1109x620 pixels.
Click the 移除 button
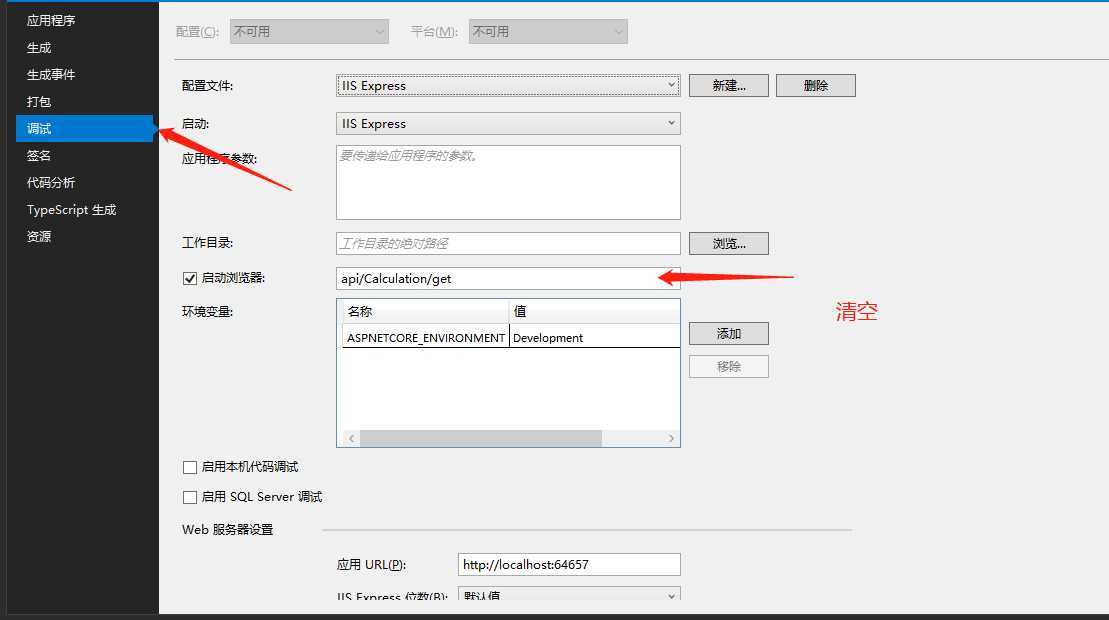(x=728, y=366)
